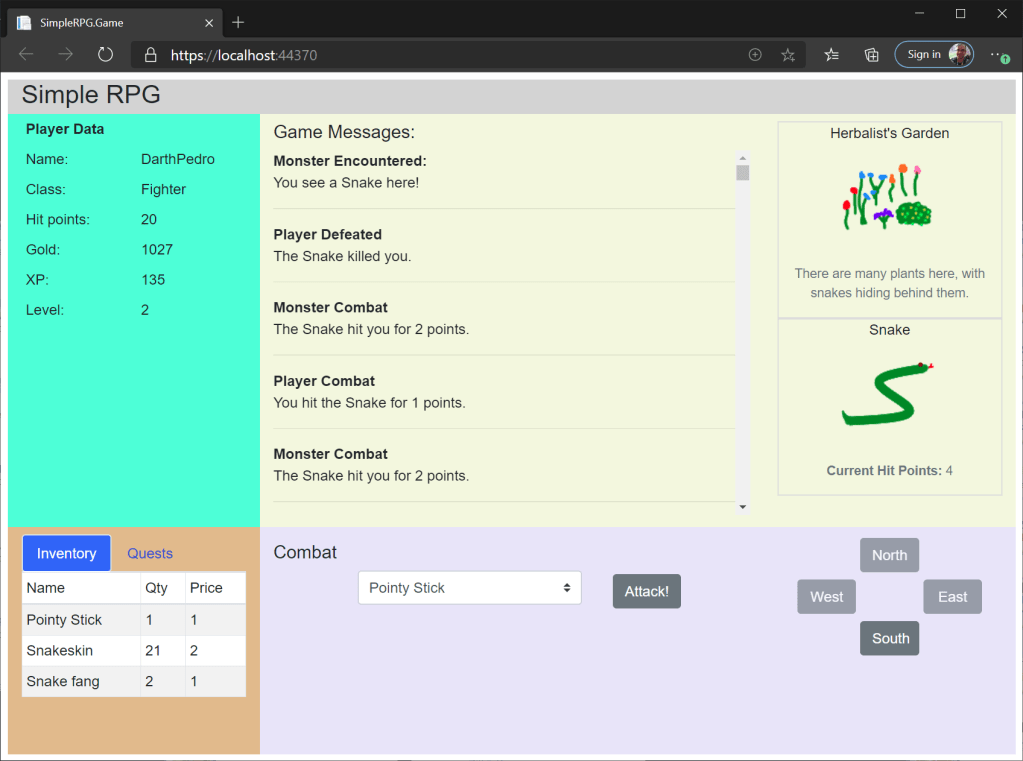1023x761 pixels.
Task: Refresh the SimpleRPG page
Action: coord(105,55)
